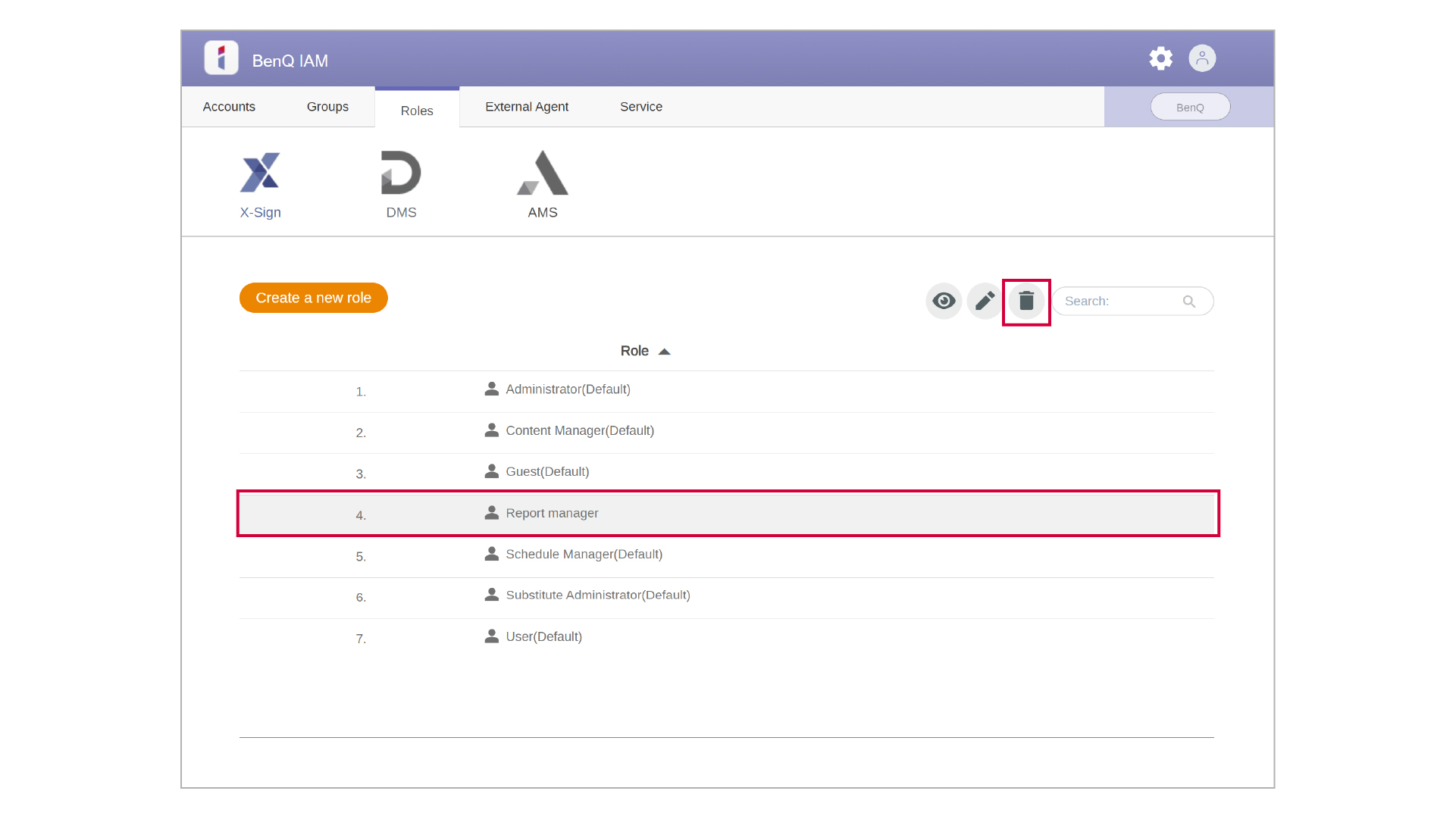Click the search magnifier icon
The width and height of the screenshot is (1456, 819).
tap(1189, 301)
